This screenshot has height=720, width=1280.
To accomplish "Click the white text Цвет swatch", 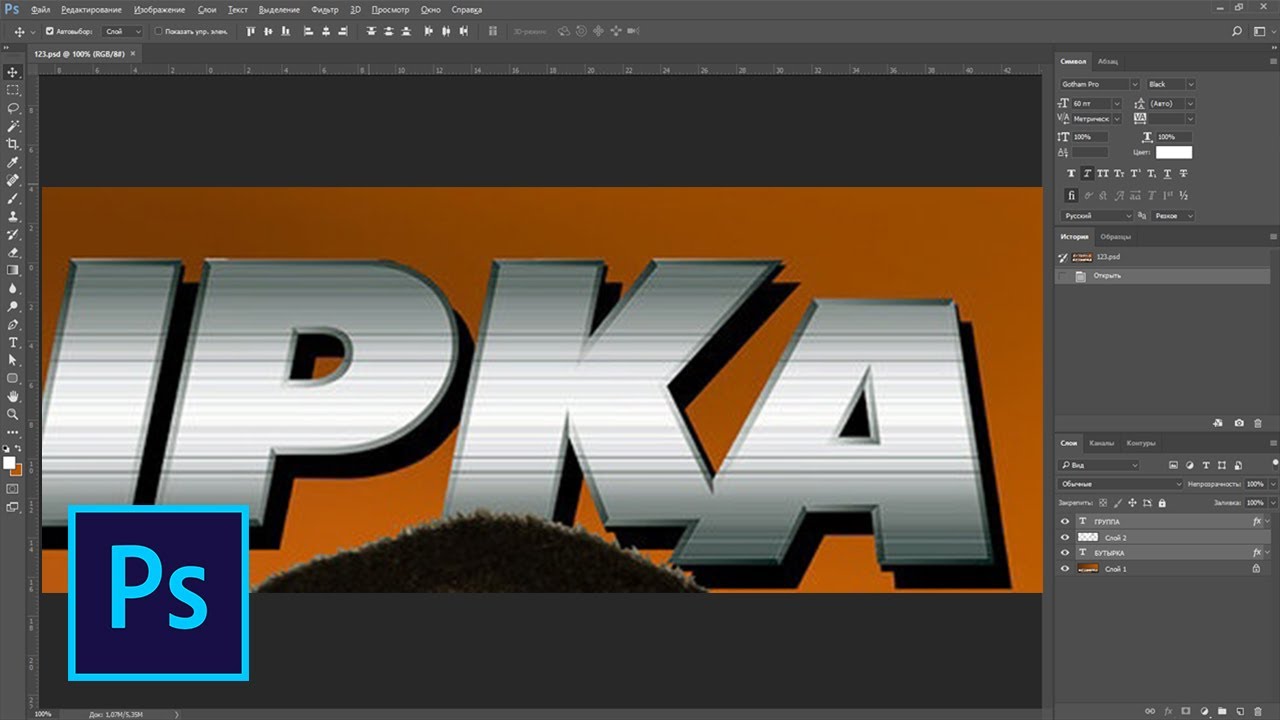I will tap(1173, 152).
